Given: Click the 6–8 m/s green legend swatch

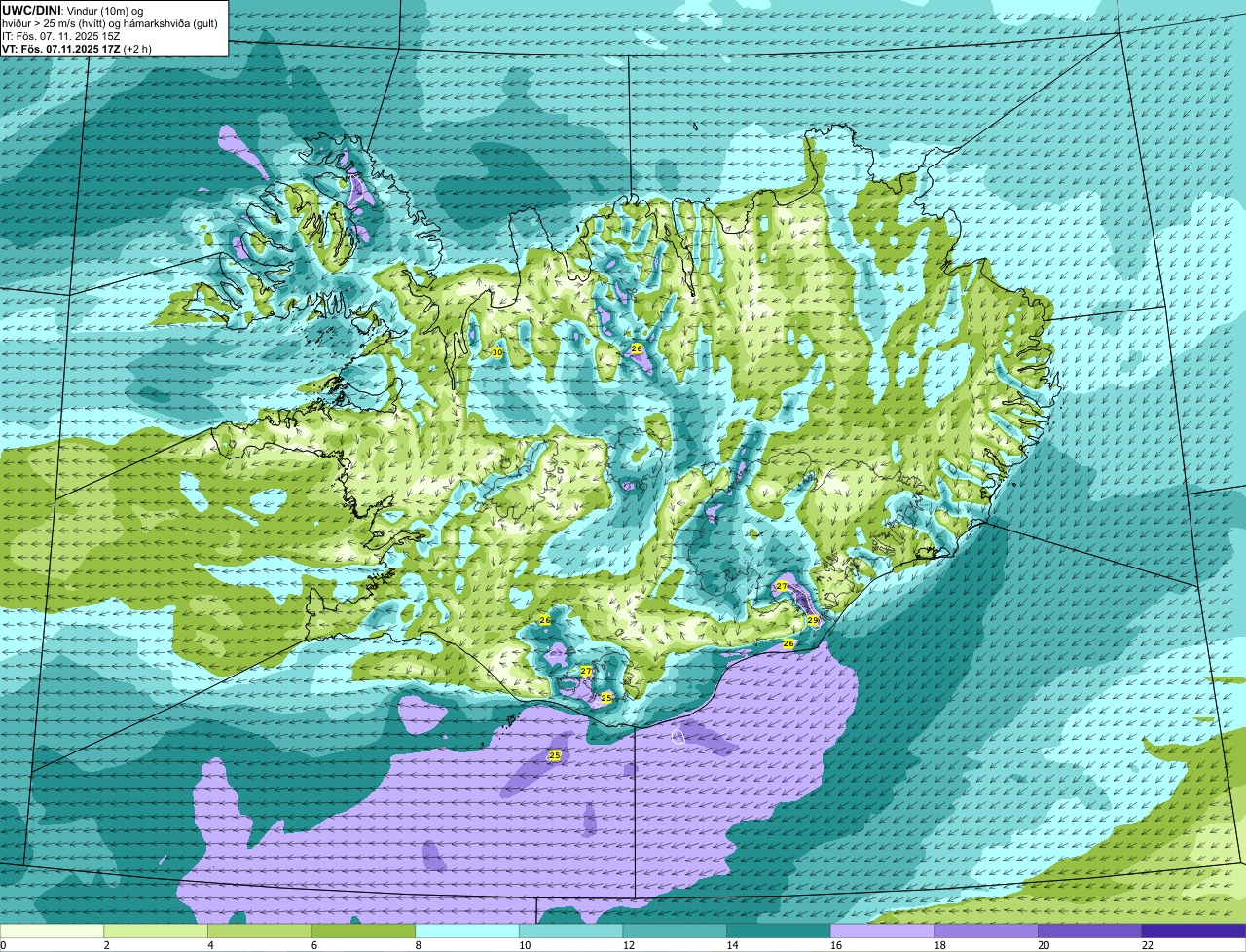Looking at the screenshot, I should pyautogui.click(x=363, y=932).
